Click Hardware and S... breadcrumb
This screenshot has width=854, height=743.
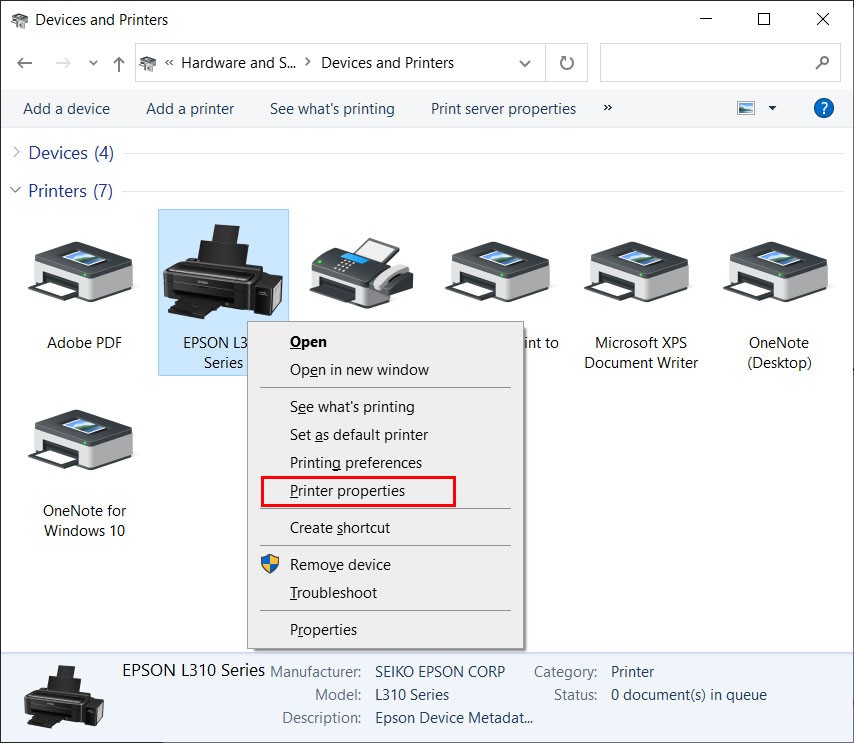coord(239,63)
